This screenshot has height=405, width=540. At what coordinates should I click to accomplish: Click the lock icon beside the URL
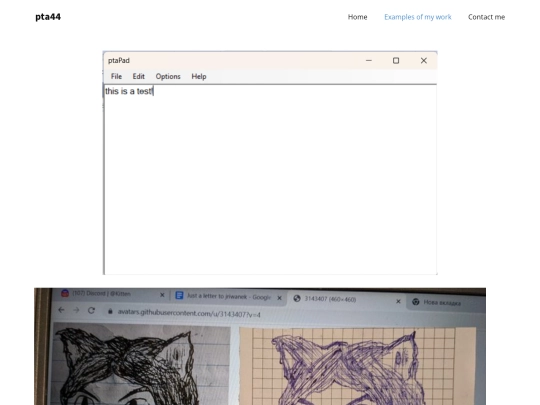(110, 311)
